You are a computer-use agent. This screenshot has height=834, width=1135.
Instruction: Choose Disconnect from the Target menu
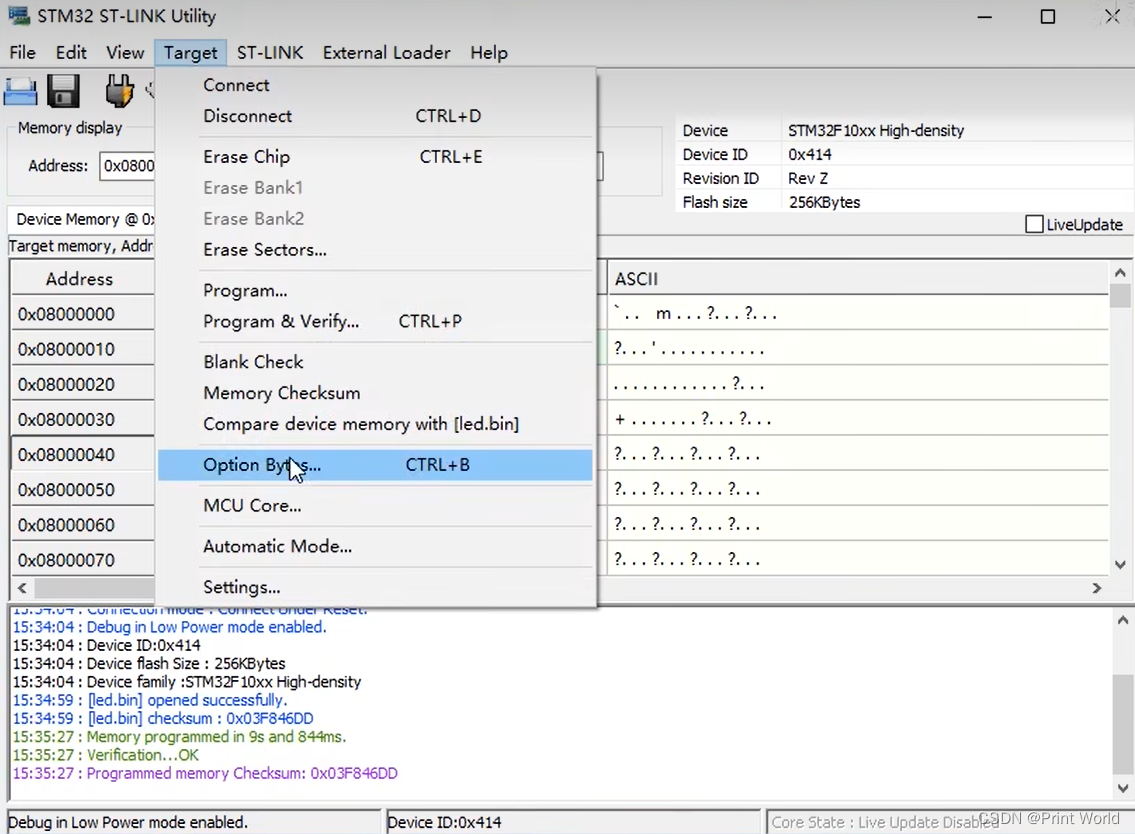coord(375,116)
